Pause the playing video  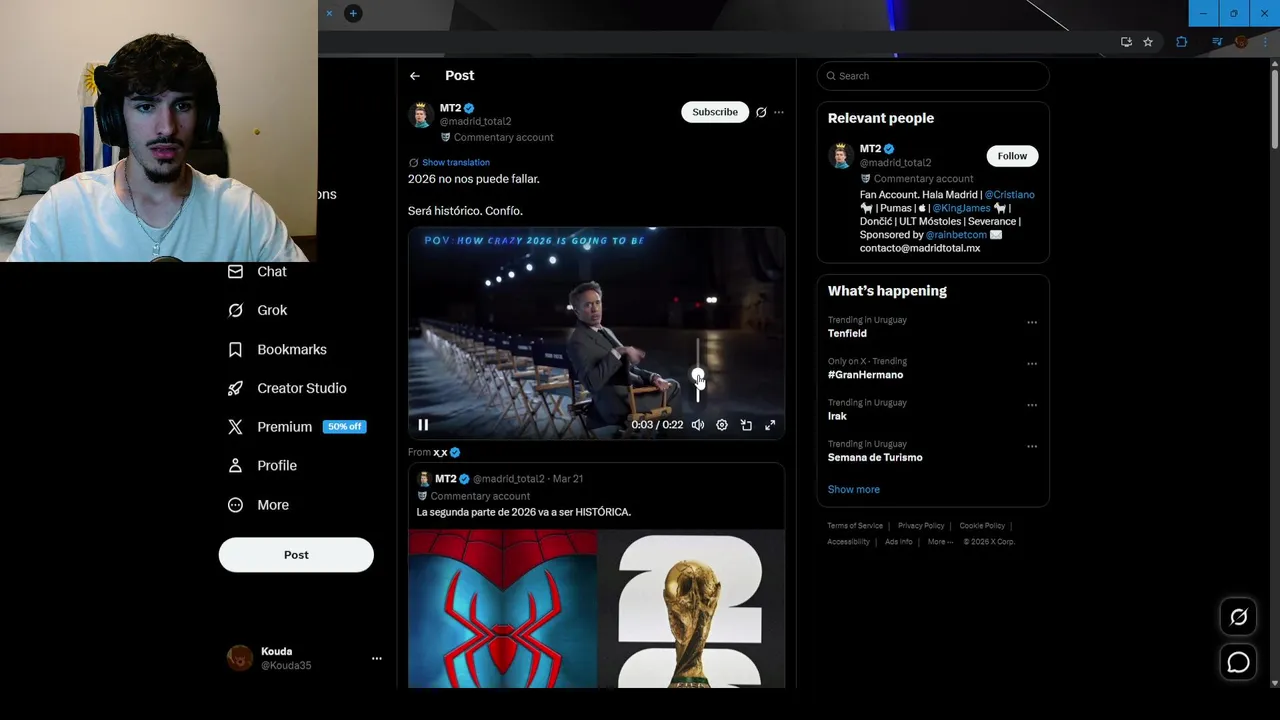coord(423,425)
